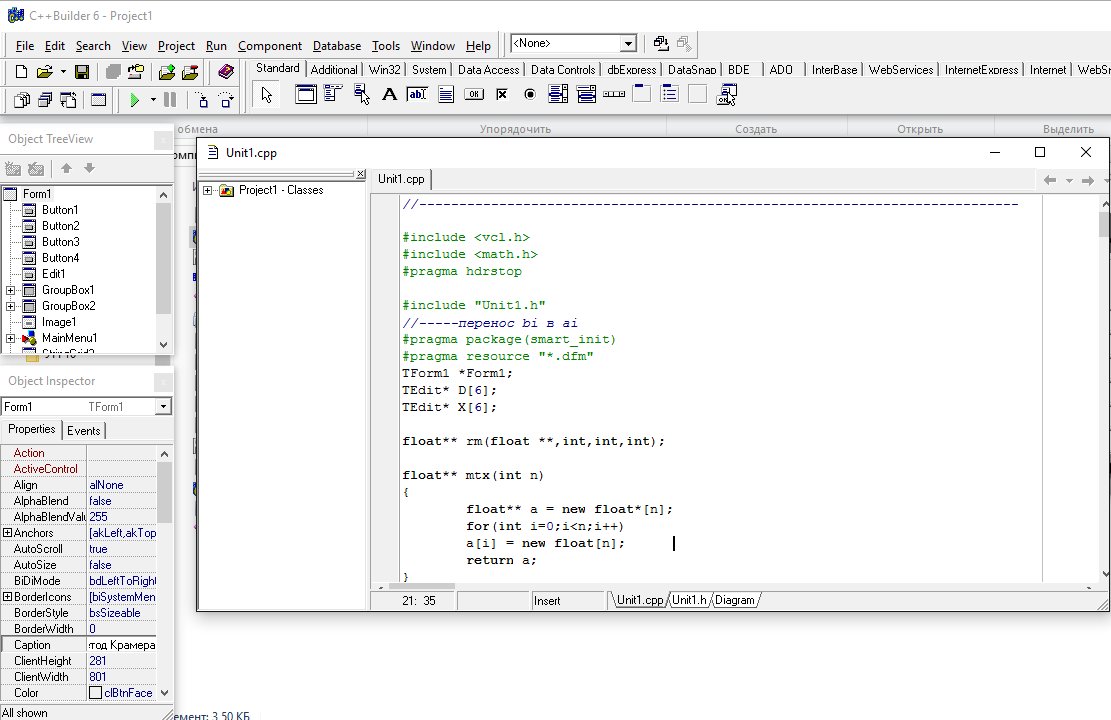Open the Database menu
1111x720 pixels.
pyautogui.click(x=337, y=46)
